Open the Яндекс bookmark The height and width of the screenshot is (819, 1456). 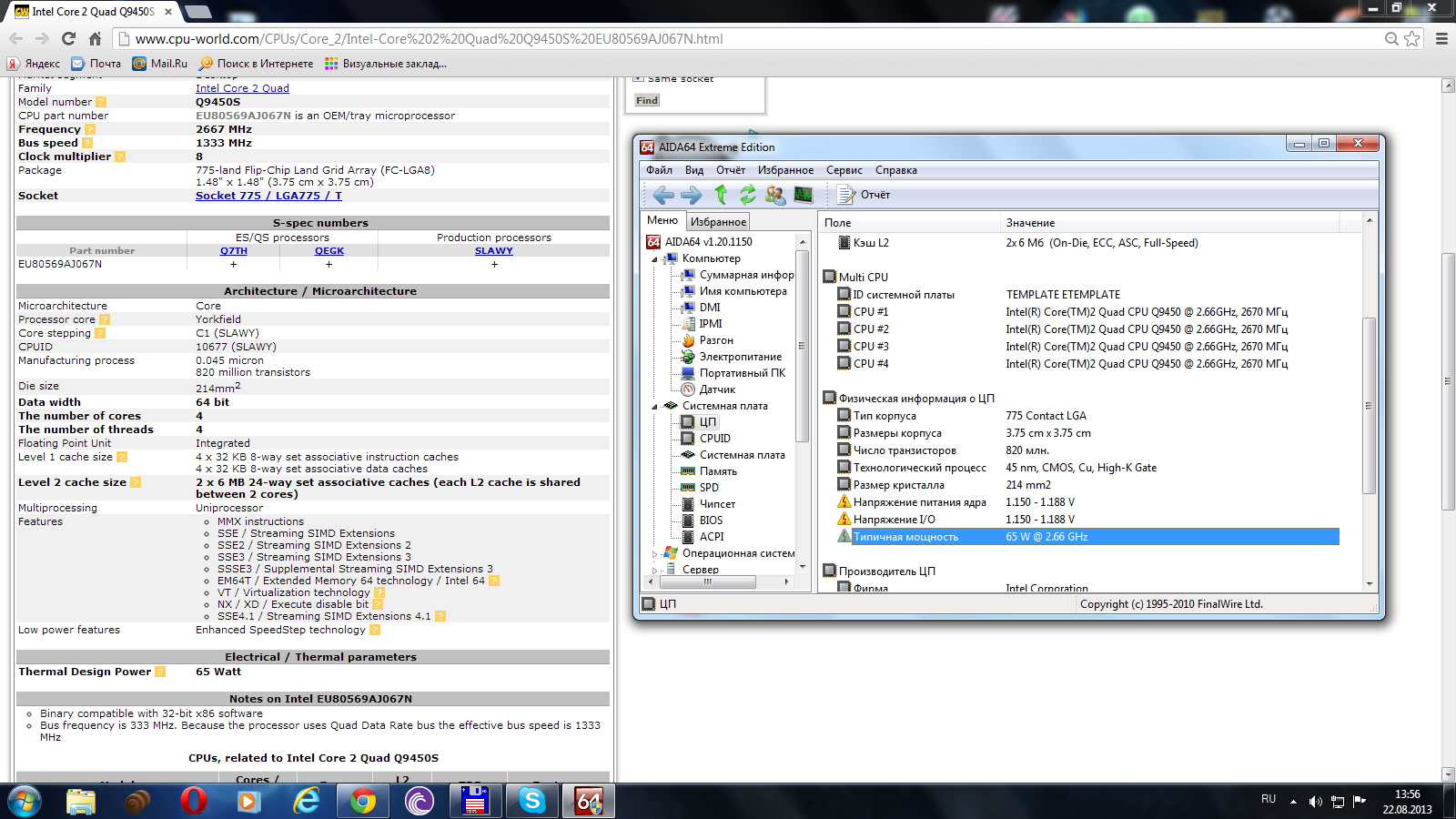pos(34,64)
